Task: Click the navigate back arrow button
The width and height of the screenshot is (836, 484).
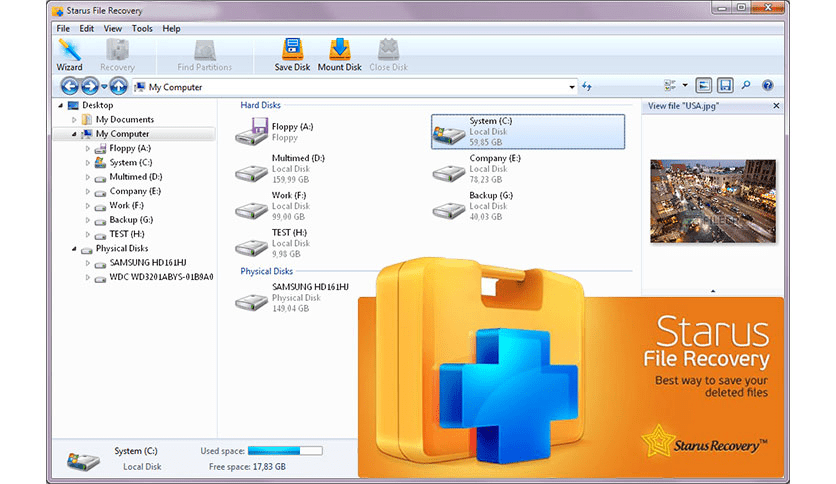Action: click(x=70, y=87)
